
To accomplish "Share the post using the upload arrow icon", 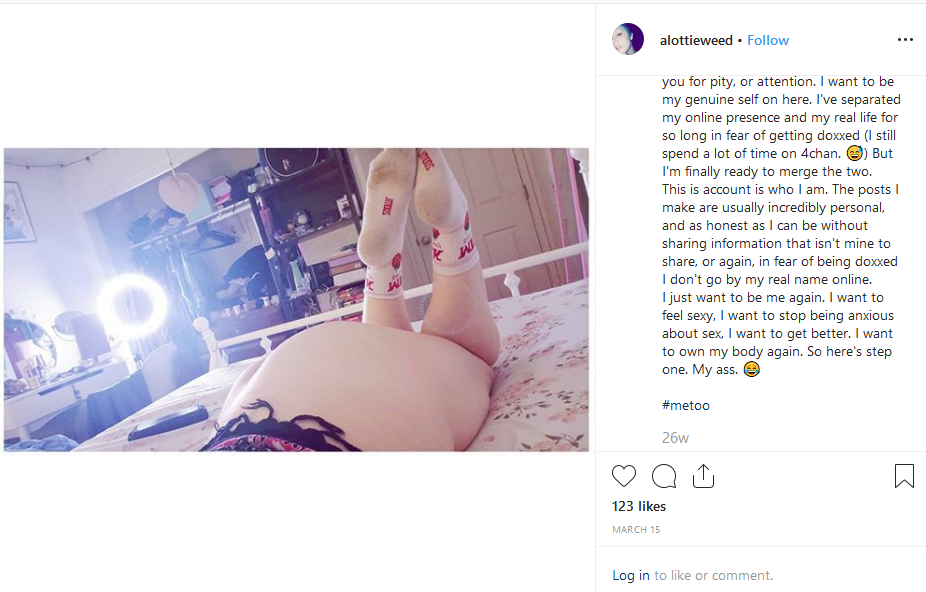I will click(703, 476).
